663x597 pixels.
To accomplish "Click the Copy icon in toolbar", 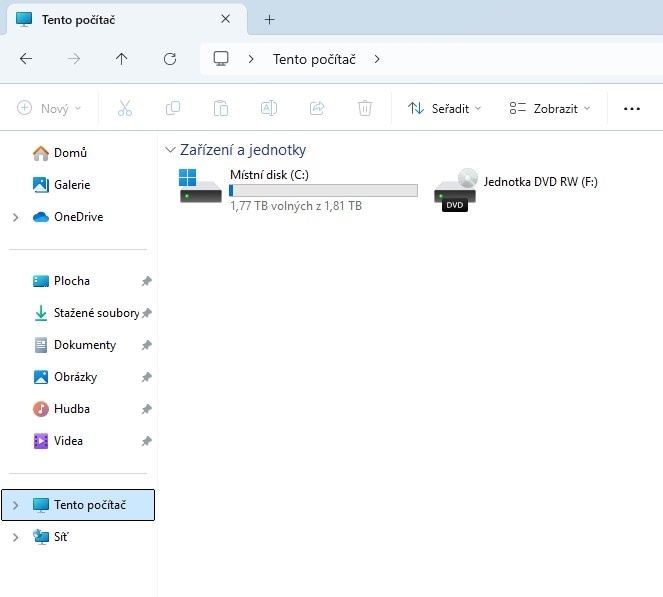I will point(173,108).
